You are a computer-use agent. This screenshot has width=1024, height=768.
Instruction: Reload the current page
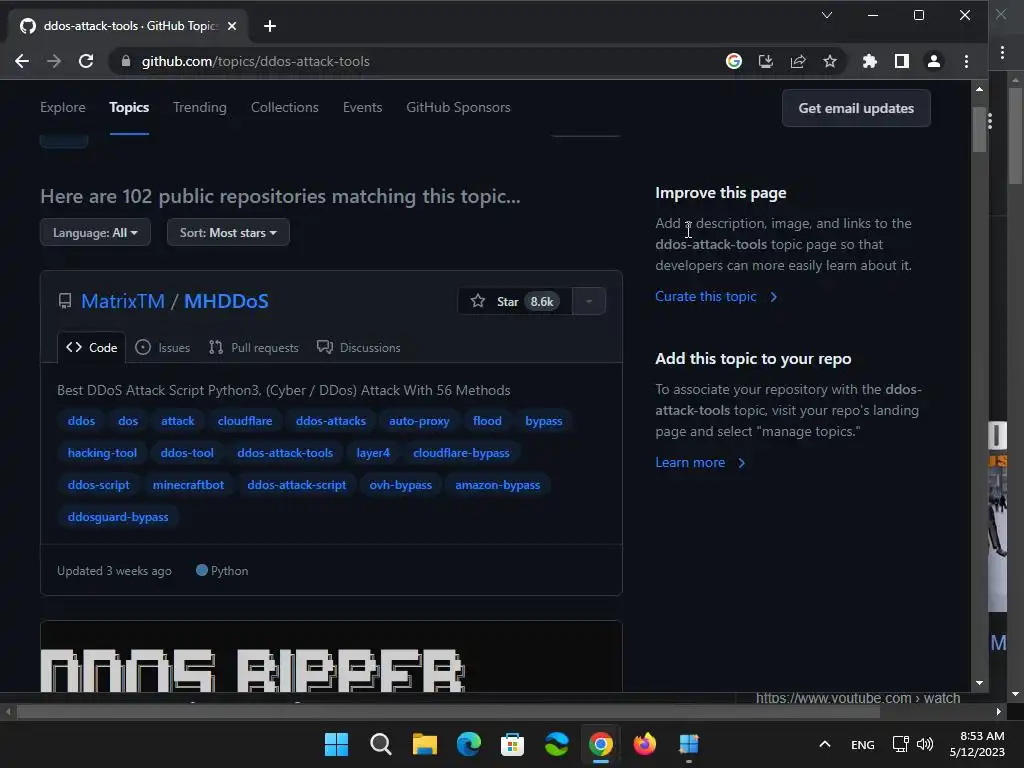(x=86, y=61)
